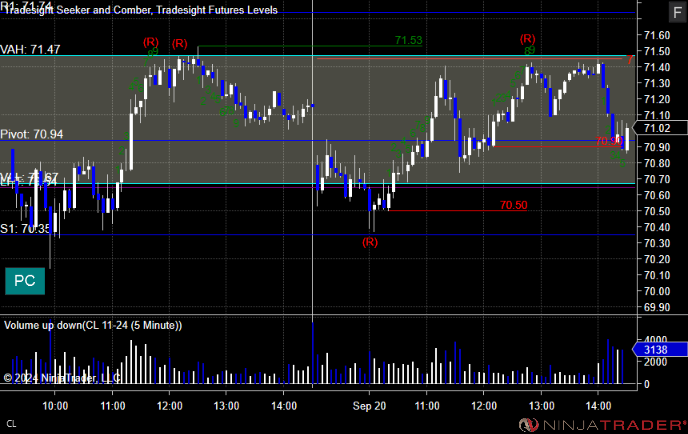Click the VAH: 71.47 level label
The height and width of the screenshot is (434, 688).
pyautogui.click(x=30, y=49)
